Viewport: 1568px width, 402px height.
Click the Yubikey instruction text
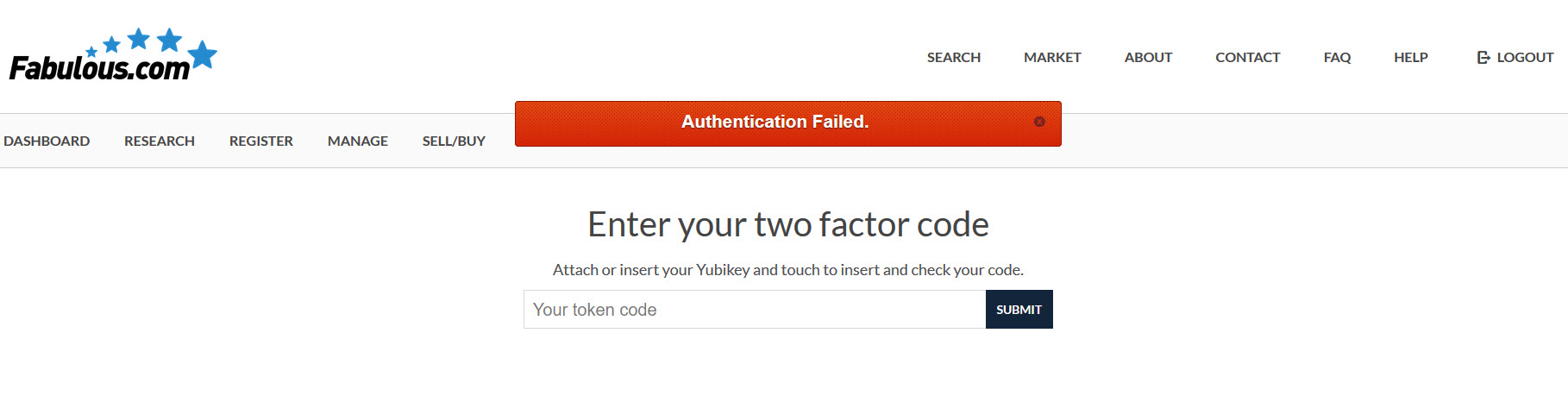[788, 270]
